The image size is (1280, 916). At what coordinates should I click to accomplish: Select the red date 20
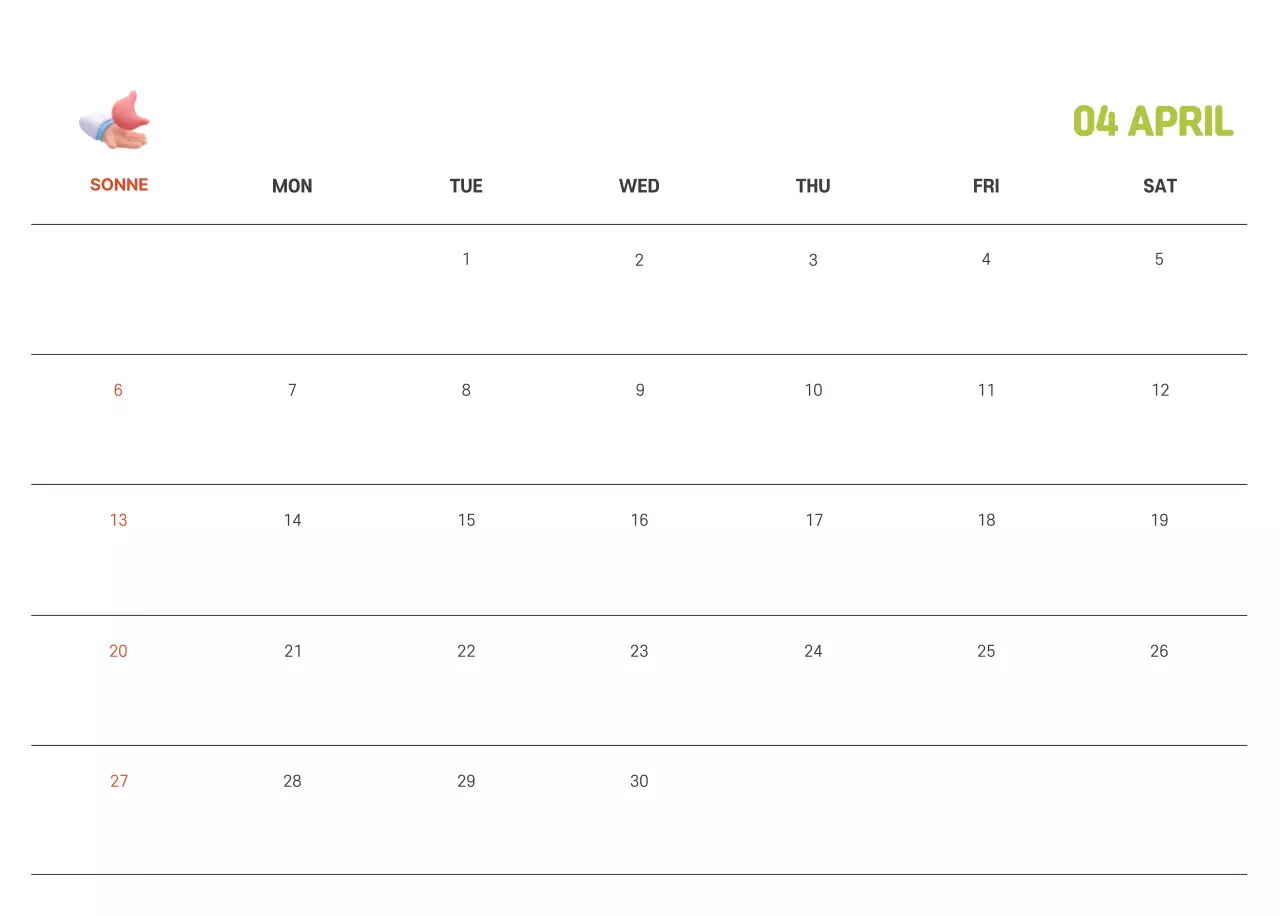[x=119, y=651]
